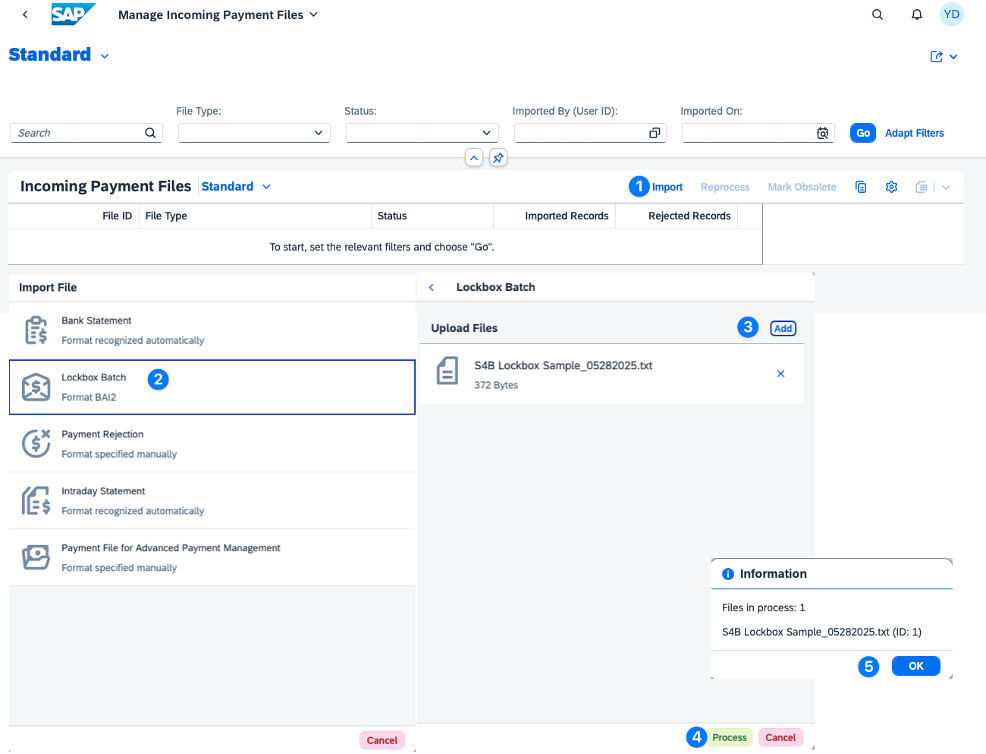Click OK in Information dialog

916,666
